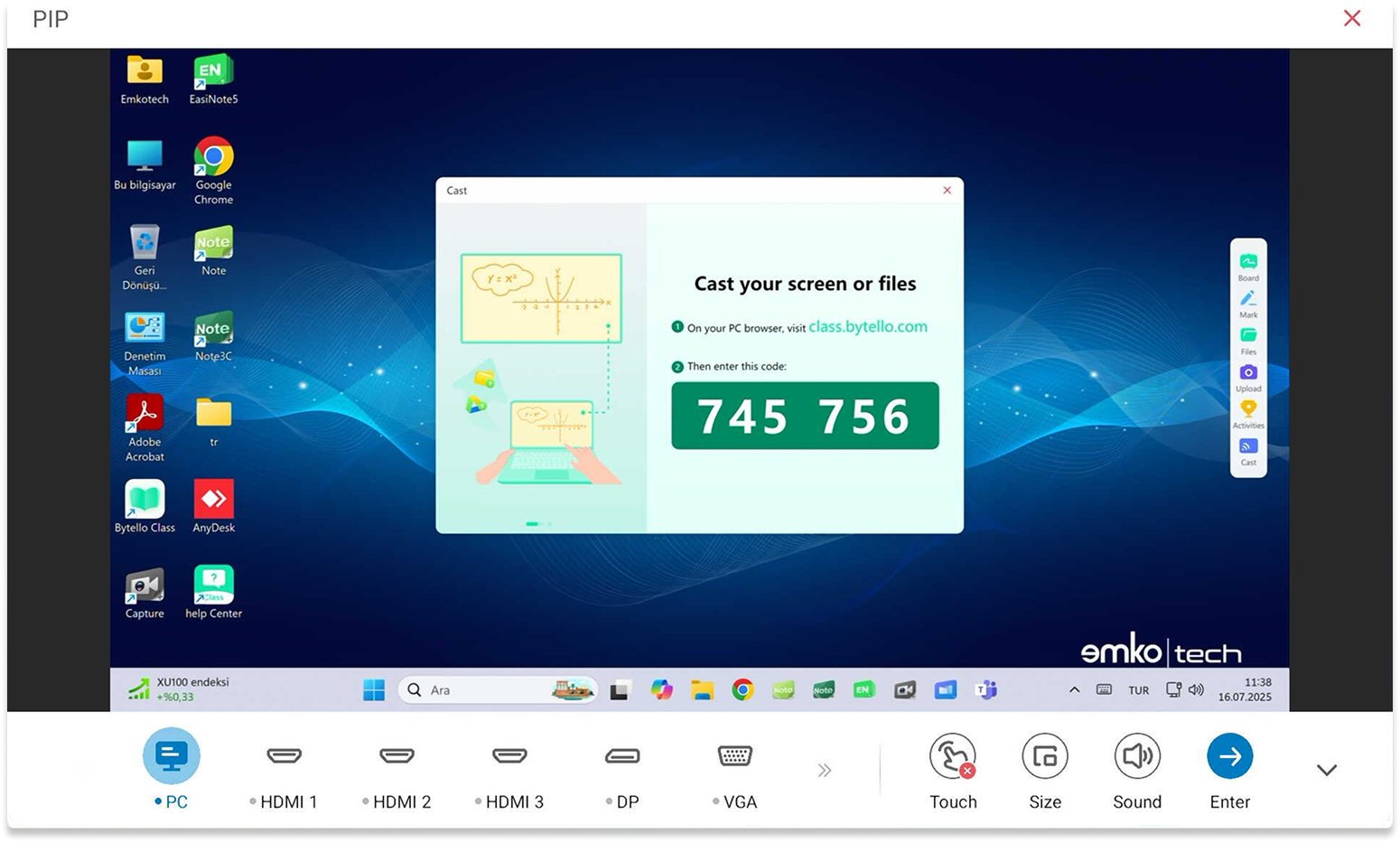
Task: Open the PIP Size option
Action: click(x=1045, y=756)
